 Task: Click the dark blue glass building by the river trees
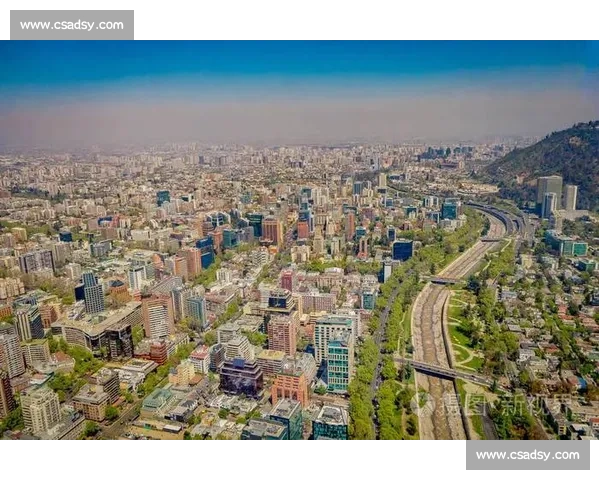click(x=403, y=250)
